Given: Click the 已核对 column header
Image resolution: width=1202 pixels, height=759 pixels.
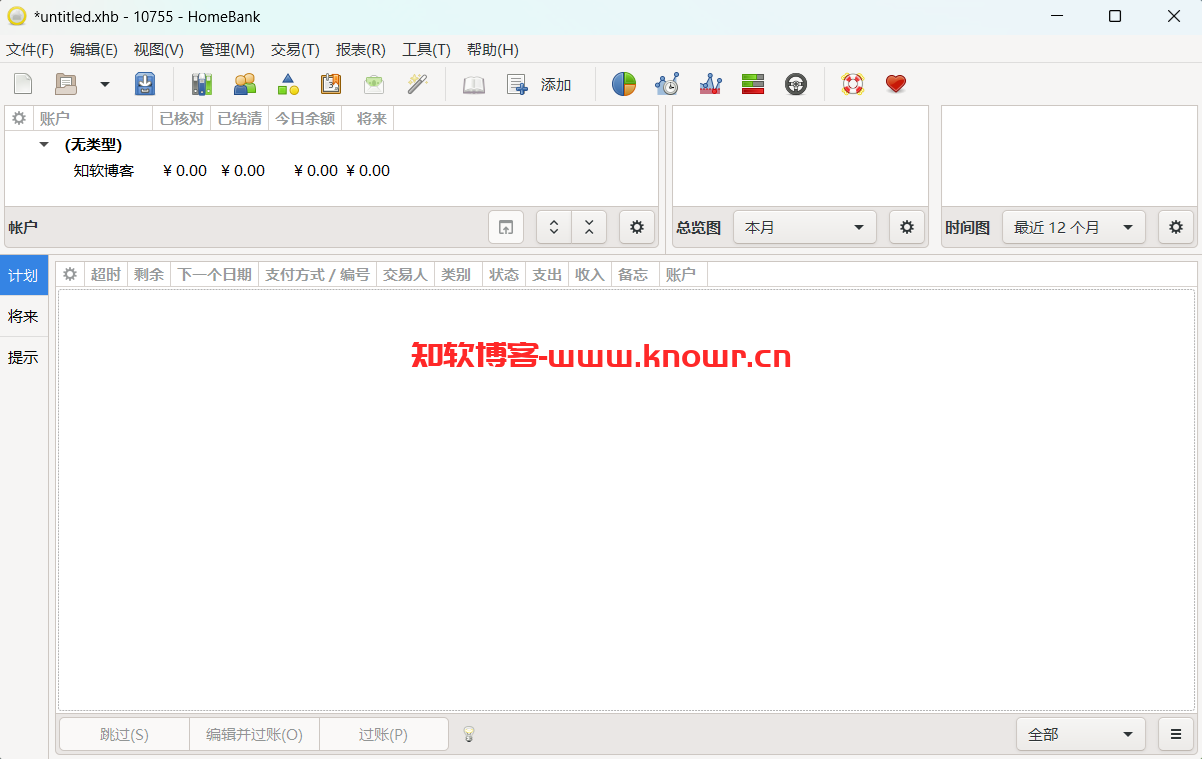Looking at the screenshot, I should pos(182,118).
